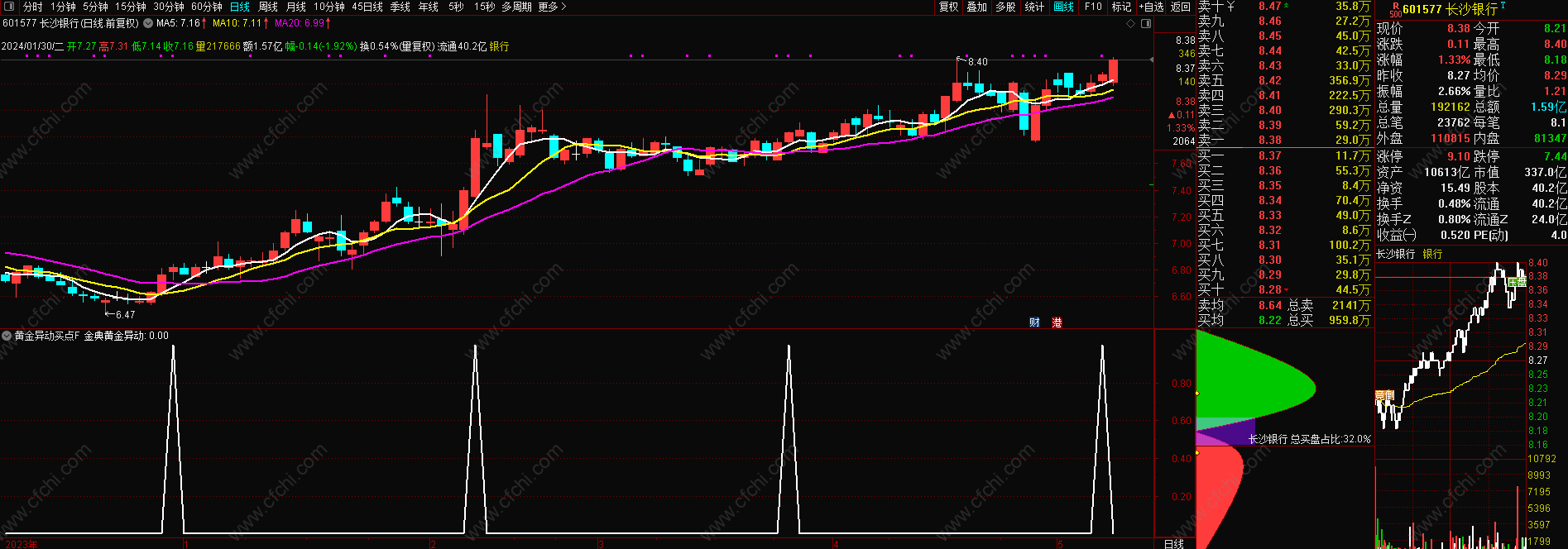Click the 日线 label at bottom axis
1568x549 pixels.
click(1173, 543)
